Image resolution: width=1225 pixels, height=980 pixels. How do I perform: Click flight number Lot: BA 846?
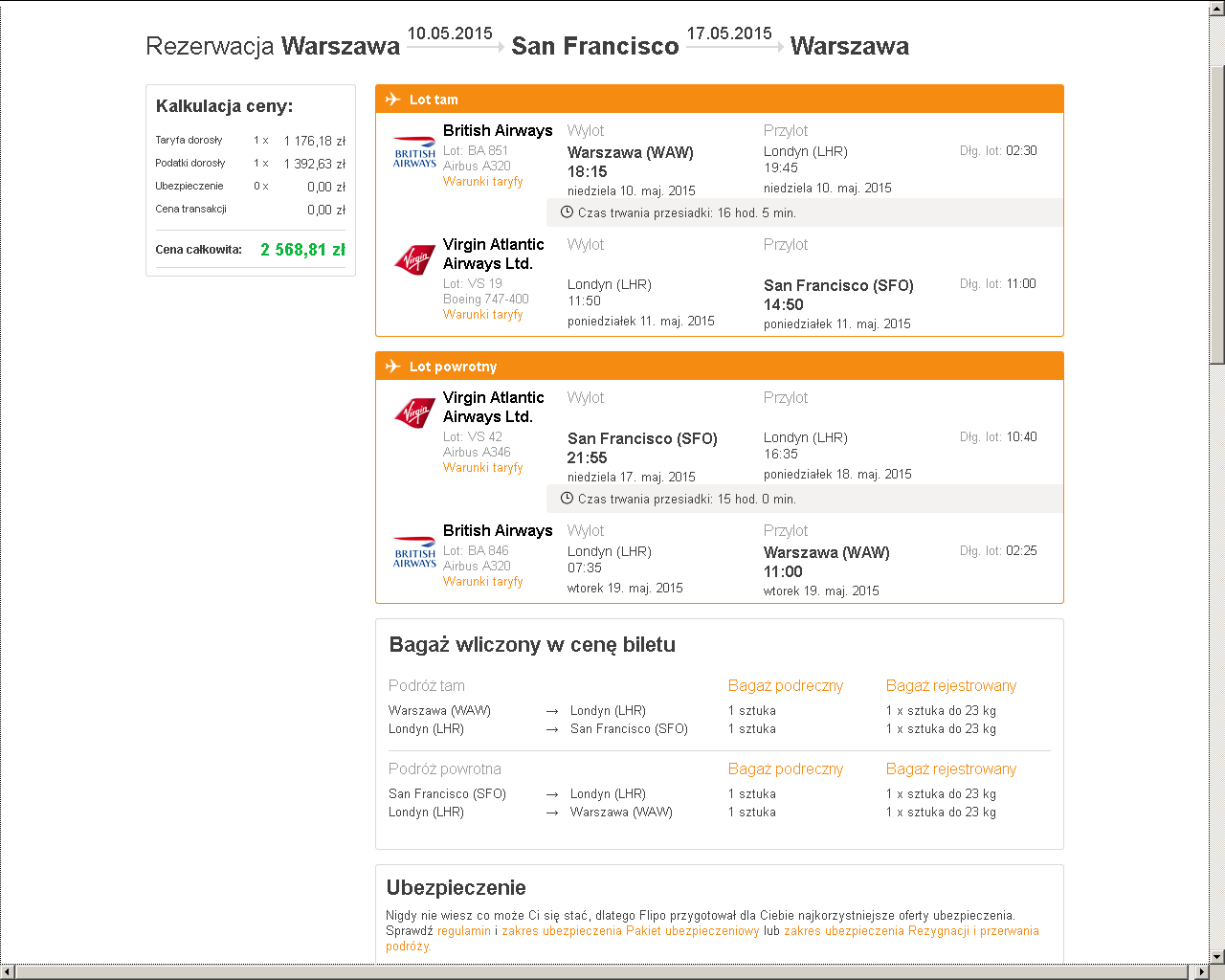pyautogui.click(x=476, y=550)
